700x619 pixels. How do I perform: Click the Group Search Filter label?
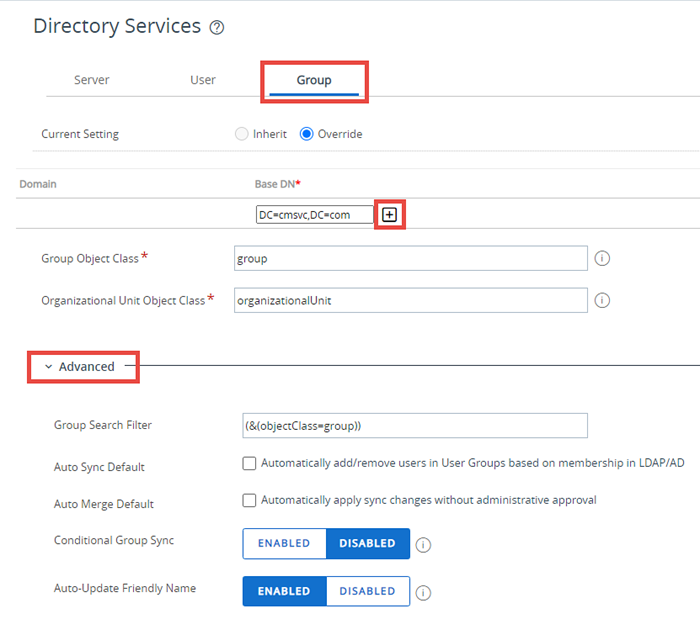click(103, 425)
